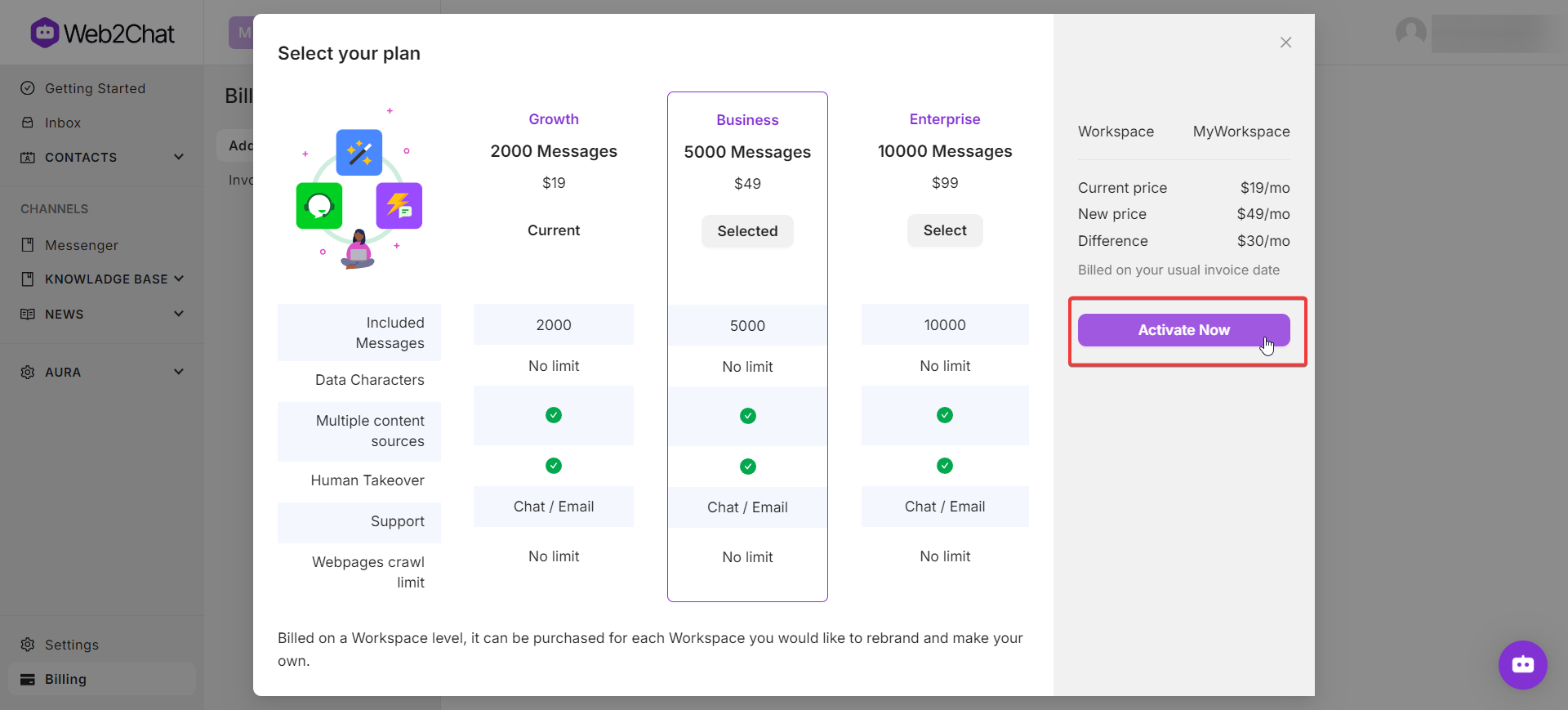This screenshot has width=1568, height=710.
Task: Click Business plan human takeover checkmark
Action: point(747,467)
